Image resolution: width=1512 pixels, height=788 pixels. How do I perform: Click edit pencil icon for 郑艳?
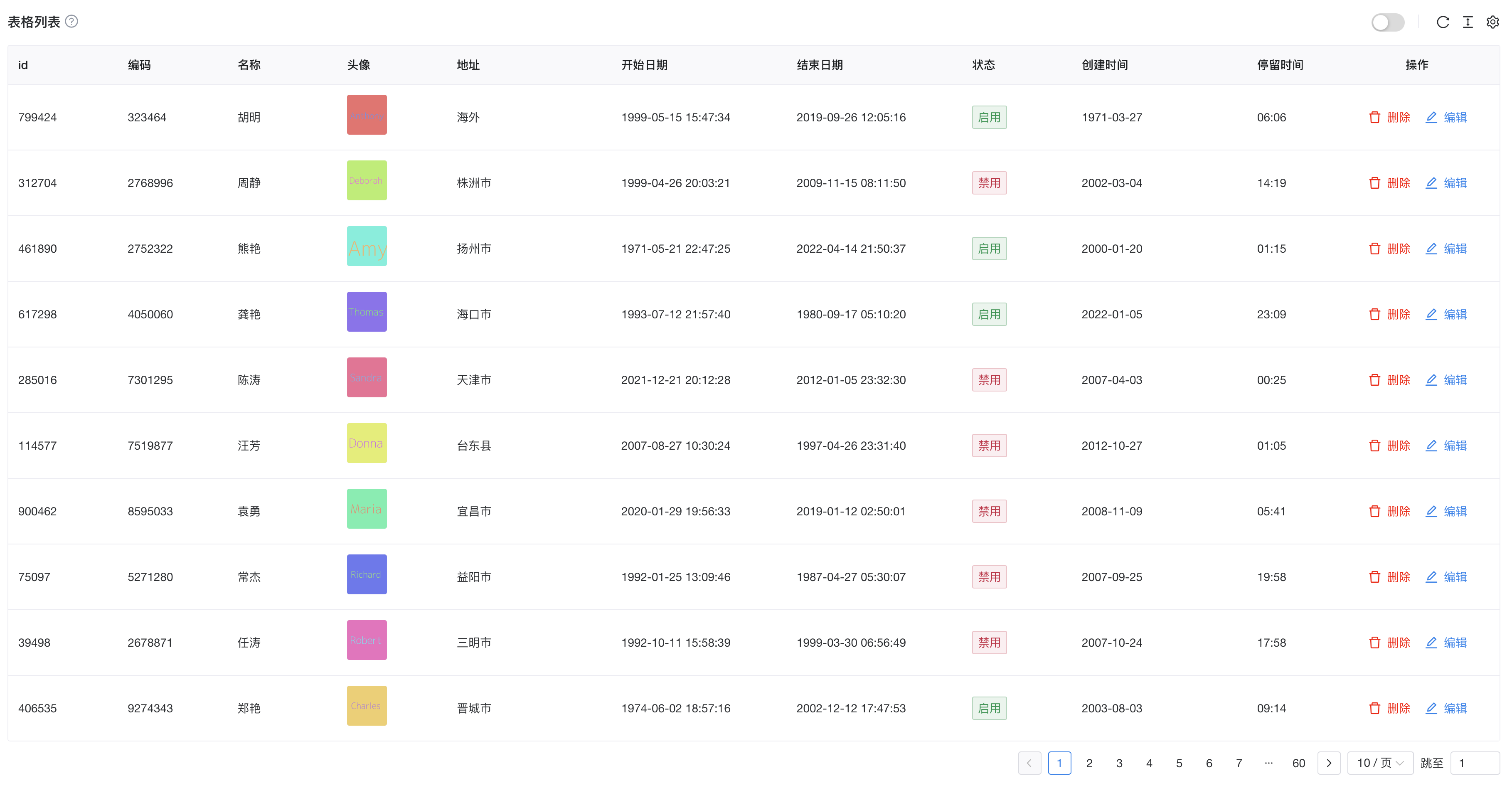coord(1431,708)
